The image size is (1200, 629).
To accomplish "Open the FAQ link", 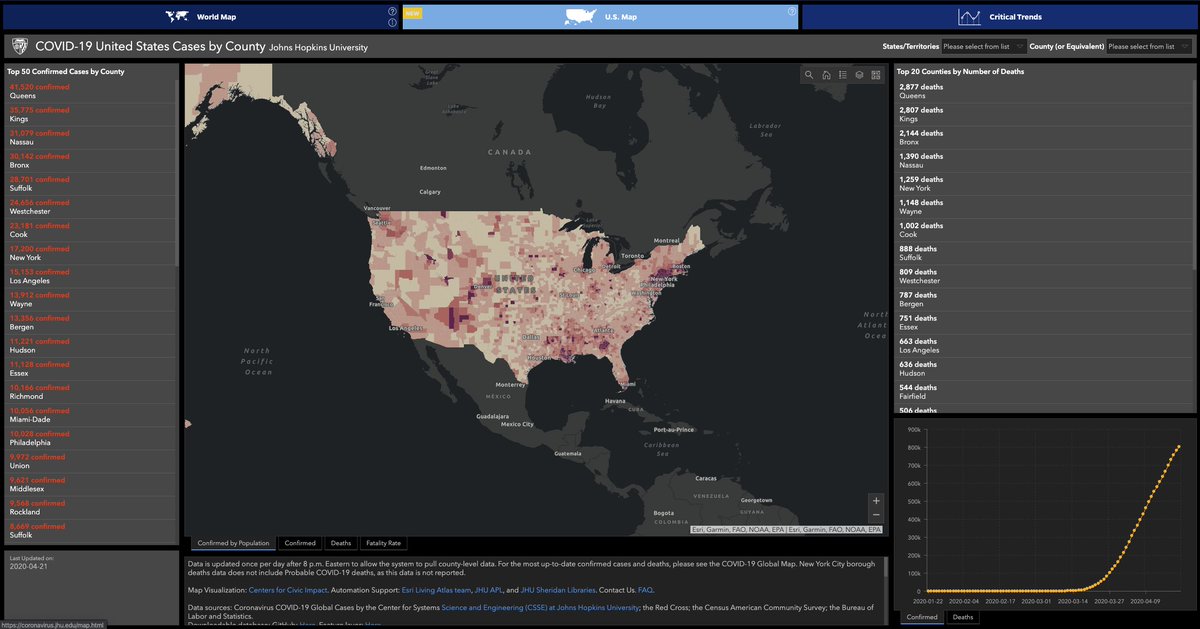I will pos(645,591).
